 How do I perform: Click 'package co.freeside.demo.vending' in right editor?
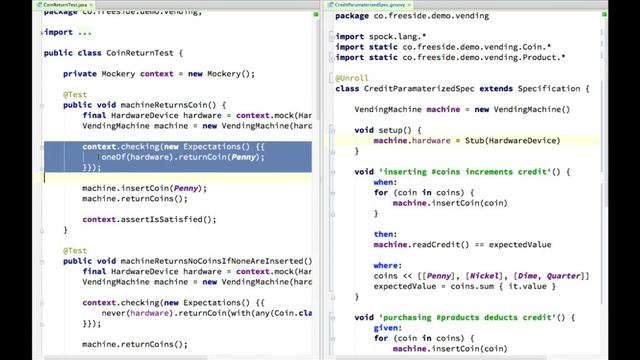[x=412, y=16]
